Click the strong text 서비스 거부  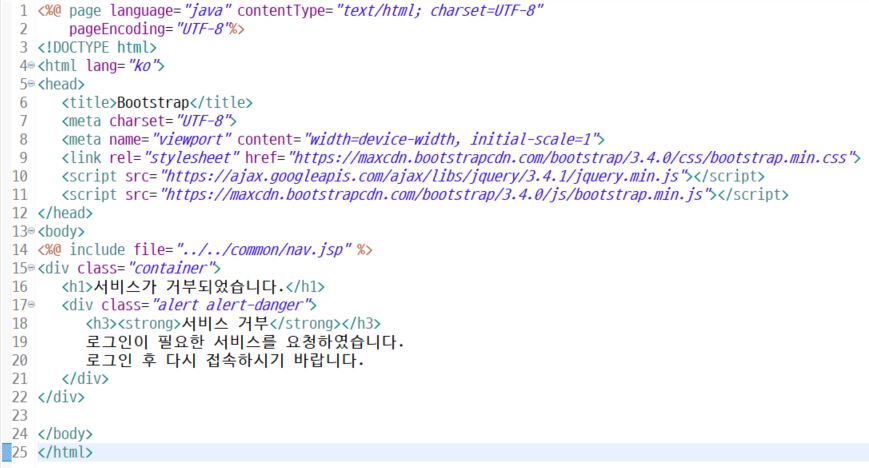tap(225, 323)
